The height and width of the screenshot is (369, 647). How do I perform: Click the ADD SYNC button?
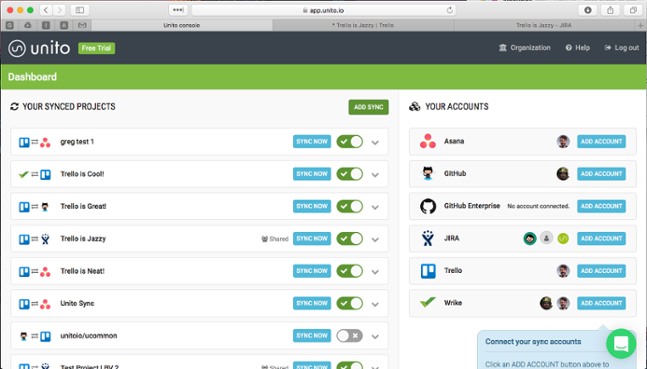368,107
